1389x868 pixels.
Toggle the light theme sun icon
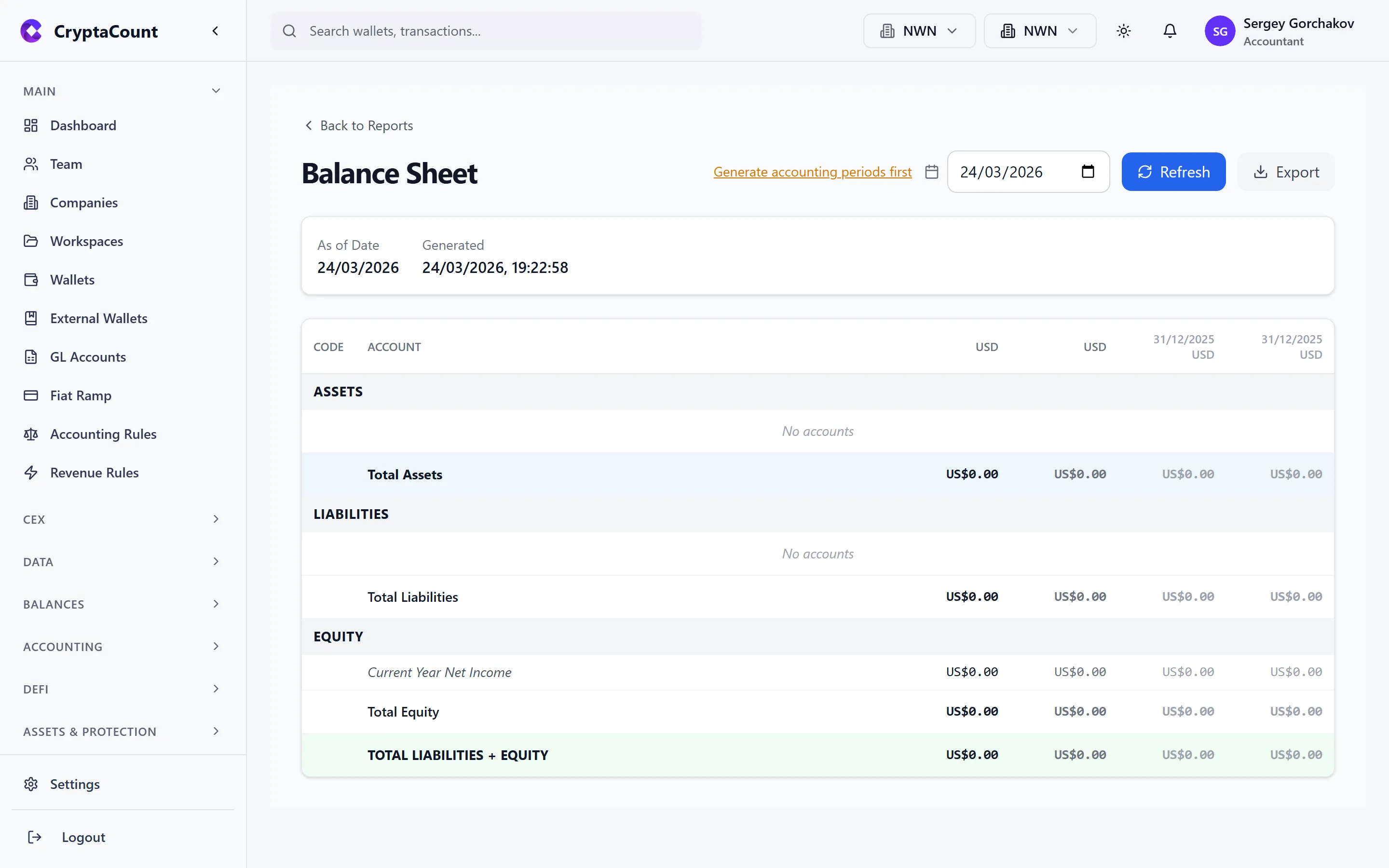pos(1124,30)
